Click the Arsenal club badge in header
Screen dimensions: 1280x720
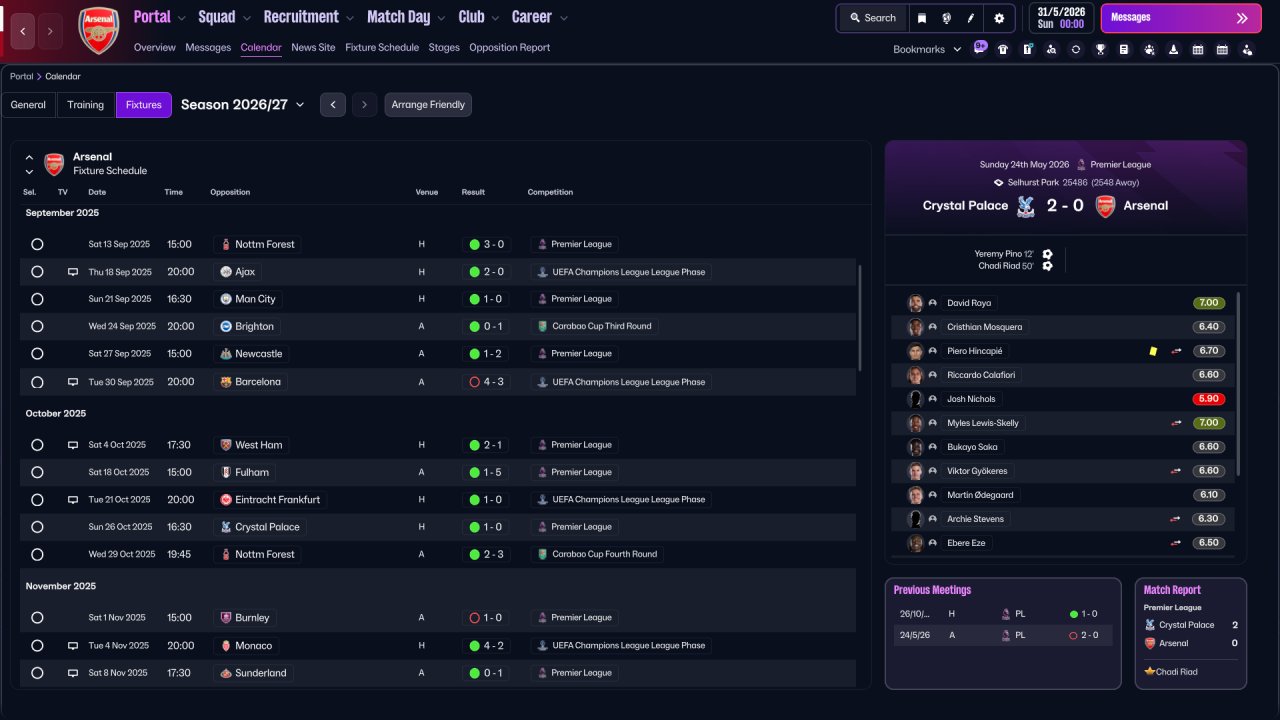coord(98,30)
